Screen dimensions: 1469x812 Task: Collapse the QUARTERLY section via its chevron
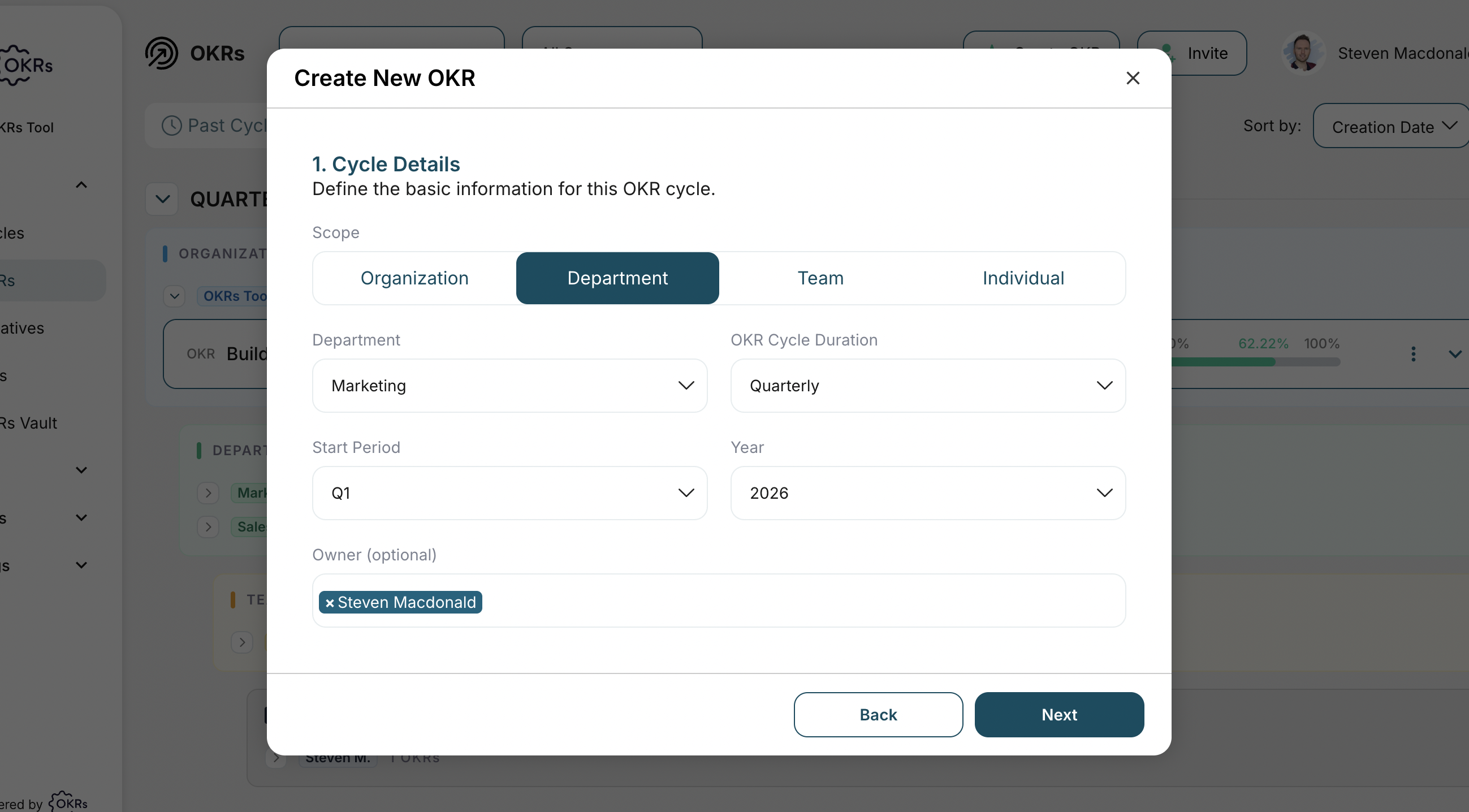pyautogui.click(x=161, y=198)
